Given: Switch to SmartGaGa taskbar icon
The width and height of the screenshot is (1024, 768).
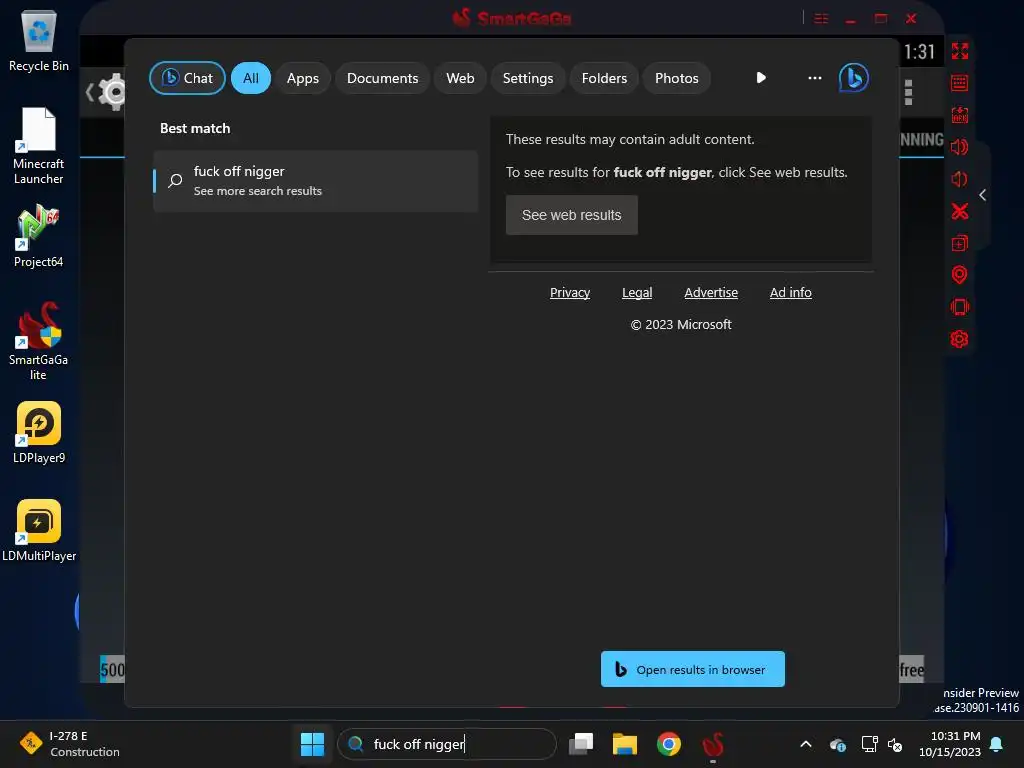Looking at the screenshot, I should click(x=712, y=744).
